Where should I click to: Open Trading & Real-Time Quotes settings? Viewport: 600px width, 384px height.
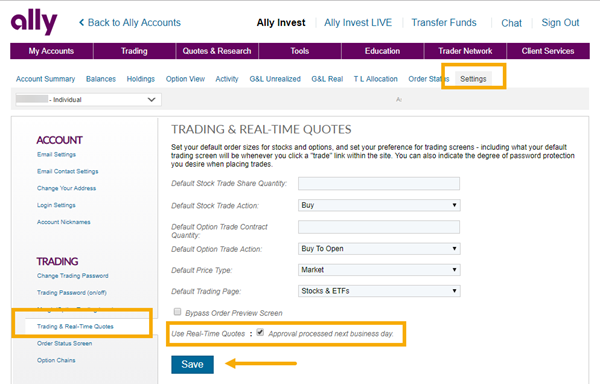tap(75, 326)
